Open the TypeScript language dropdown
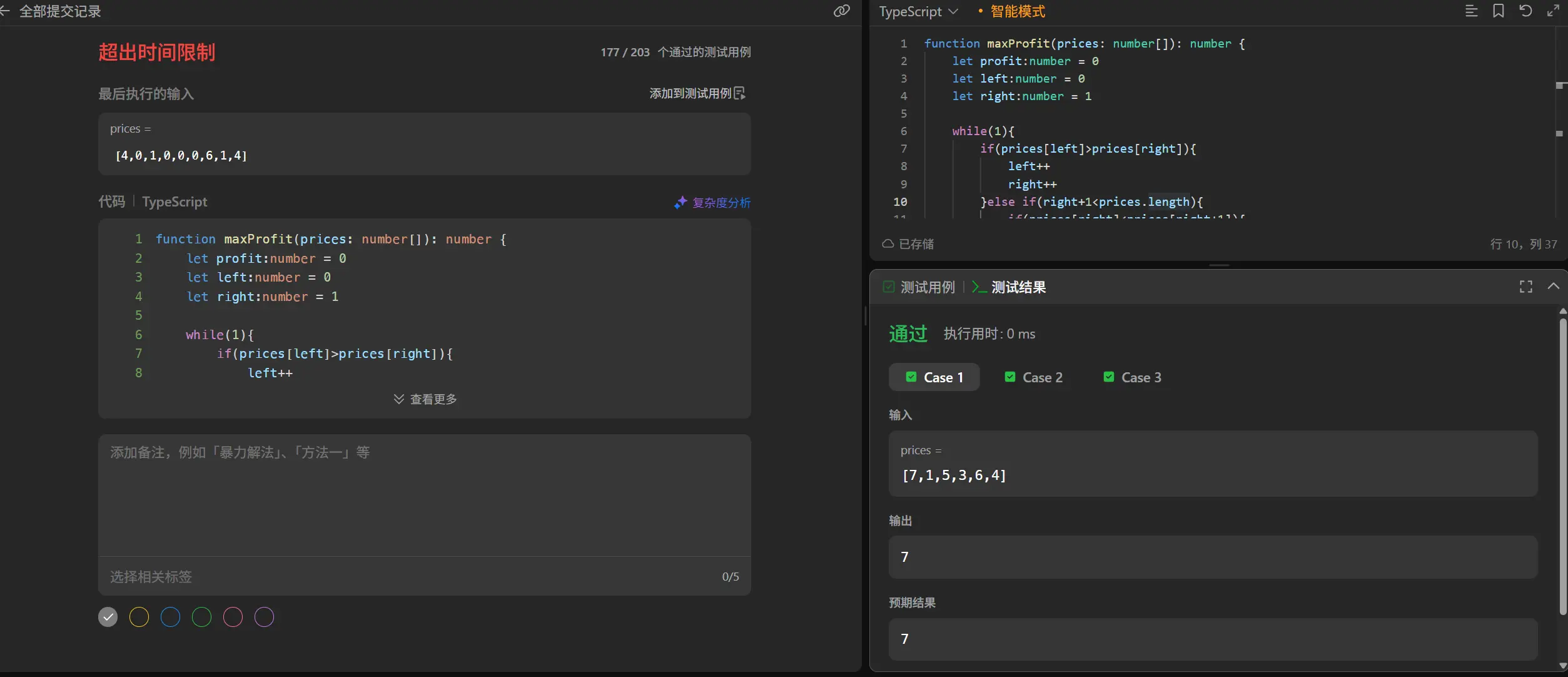 coord(918,11)
